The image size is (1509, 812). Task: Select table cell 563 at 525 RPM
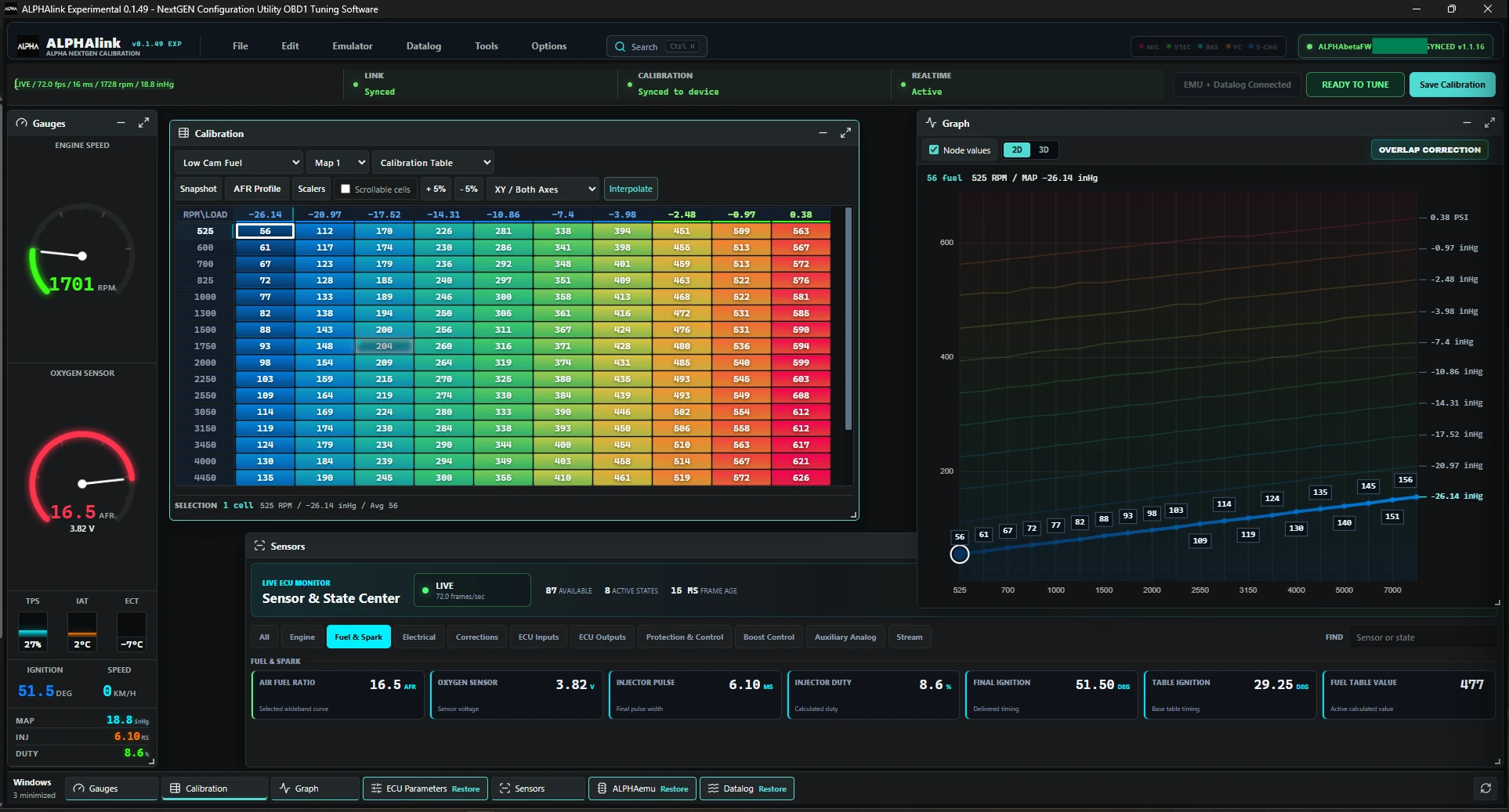(x=801, y=231)
